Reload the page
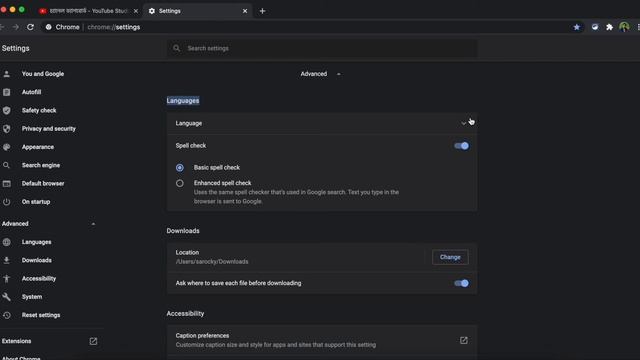This screenshot has height=360, width=640. click(x=30, y=27)
